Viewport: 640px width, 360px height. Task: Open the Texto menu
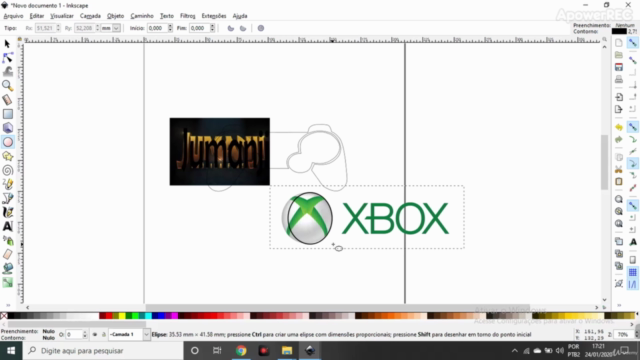coord(167,16)
